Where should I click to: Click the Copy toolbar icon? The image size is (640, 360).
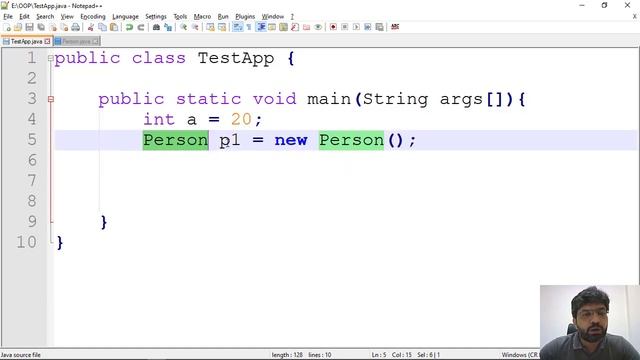coord(102,27)
